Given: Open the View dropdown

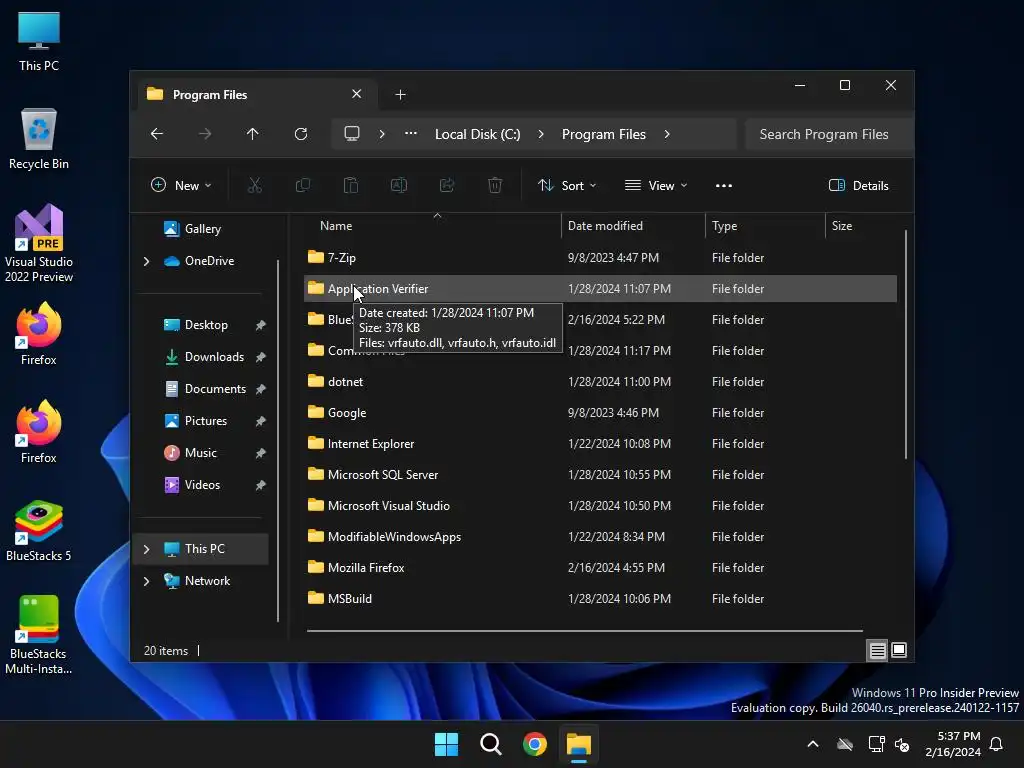Looking at the screenshot, I should pyautogui.click(x=656, y=185).
